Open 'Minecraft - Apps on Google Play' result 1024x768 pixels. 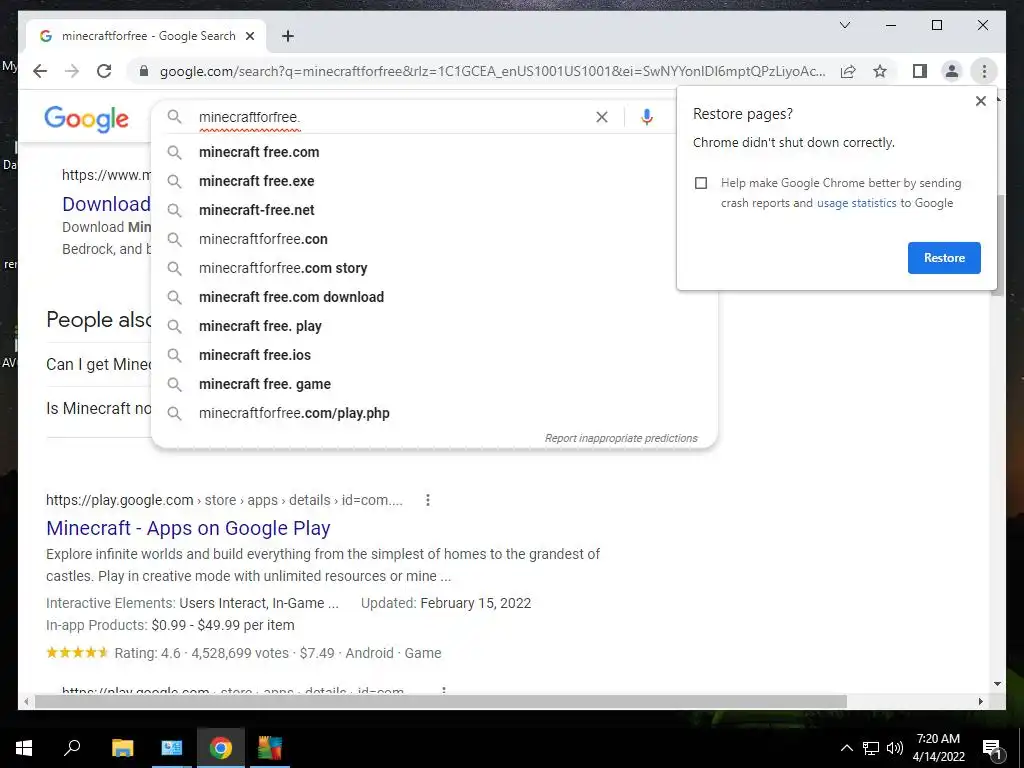pos(188,528)
